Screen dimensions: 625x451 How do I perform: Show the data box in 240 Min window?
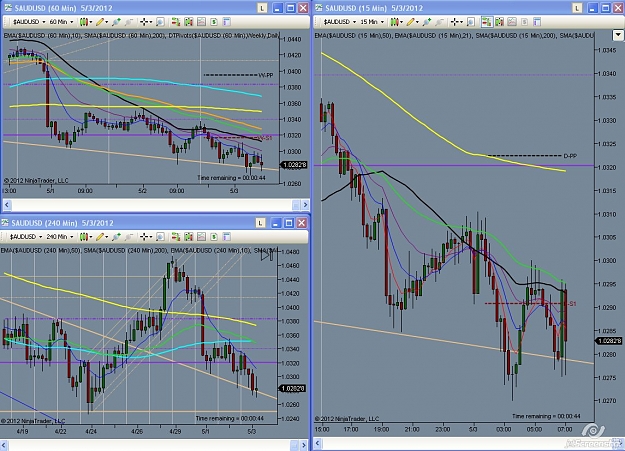pos(160,237)
